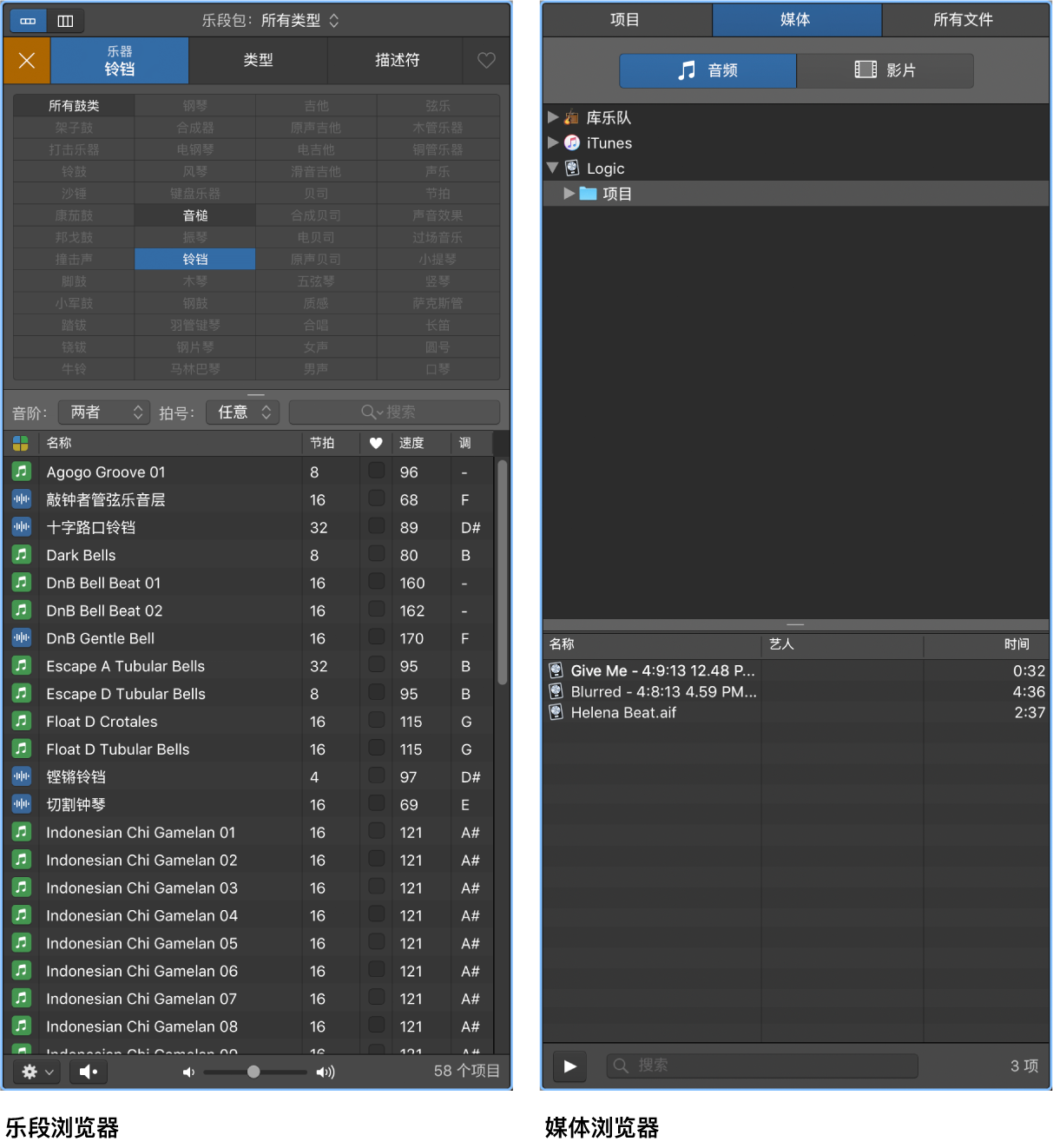Click the Logic app icon in media tree

coord(572,168)
